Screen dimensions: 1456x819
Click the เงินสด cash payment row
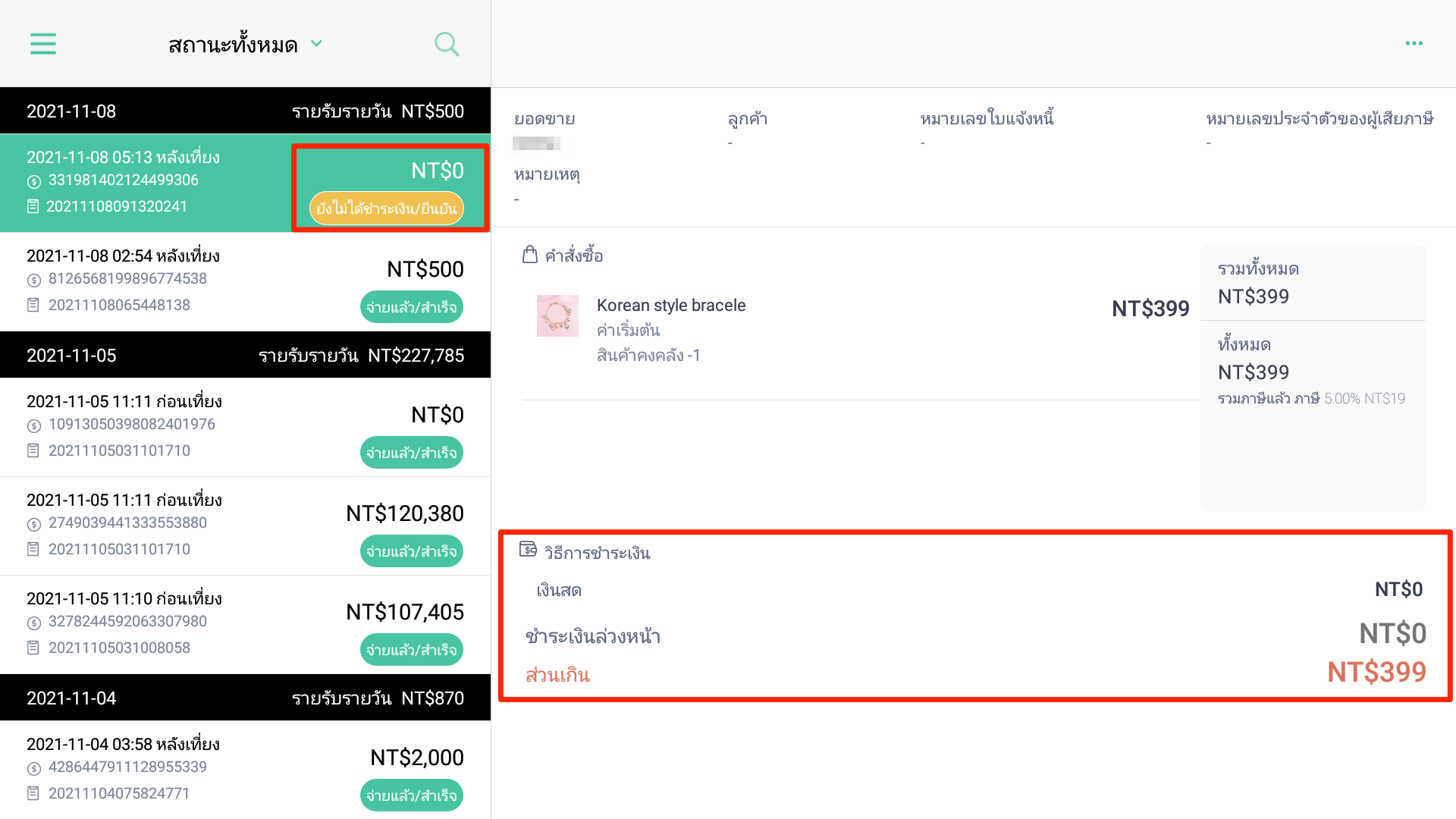(979, 589)
